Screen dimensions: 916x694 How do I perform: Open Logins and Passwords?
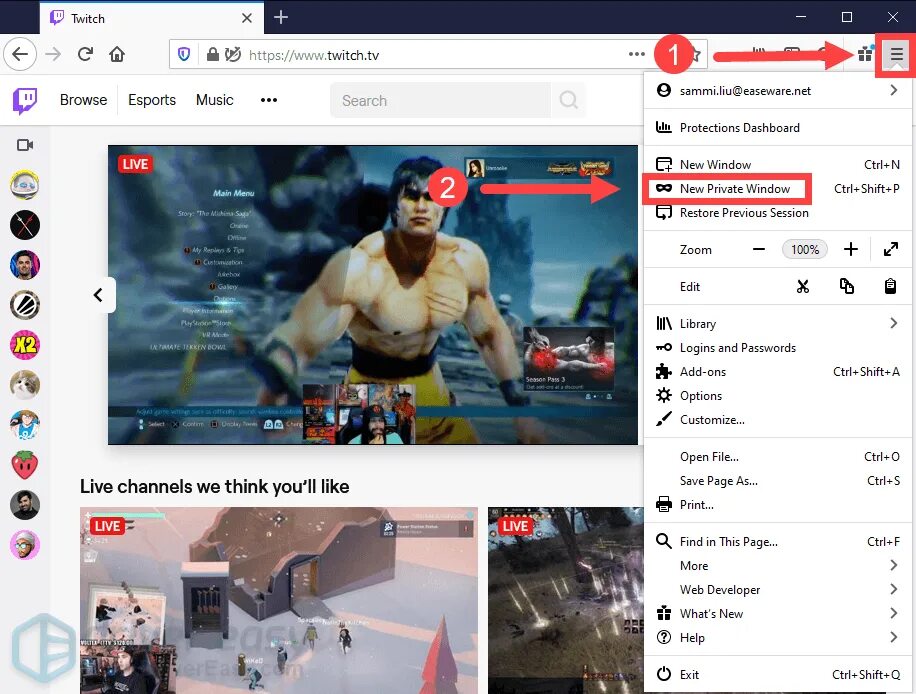point(778,348)
